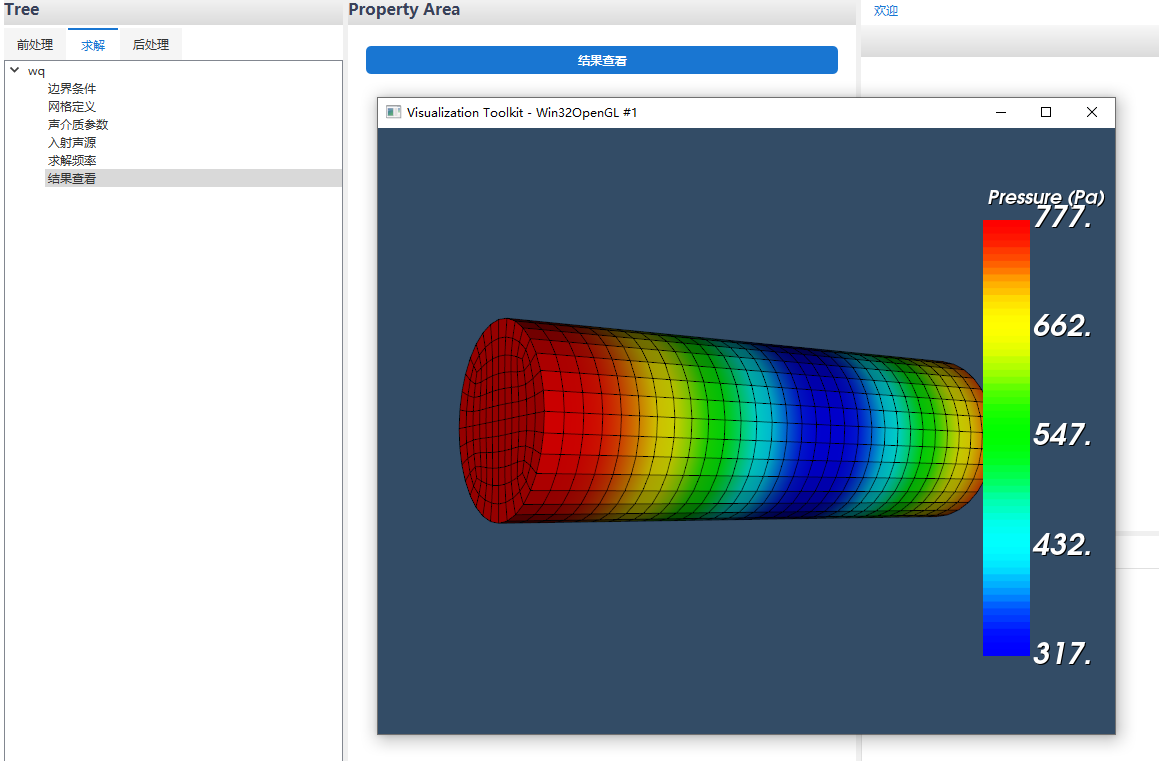This screenshot has width=1159, height=761.
Task: Open 求解频率 tree item
Action: [72, 160]
